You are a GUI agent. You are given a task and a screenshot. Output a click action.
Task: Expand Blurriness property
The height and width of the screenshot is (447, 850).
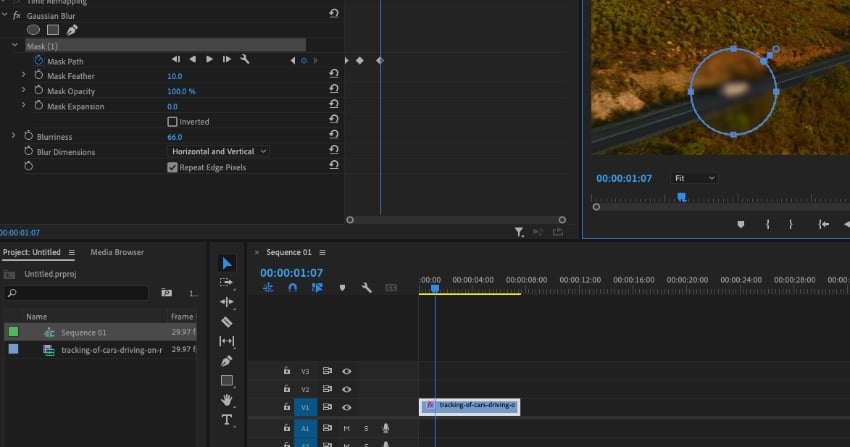point(14,135)
